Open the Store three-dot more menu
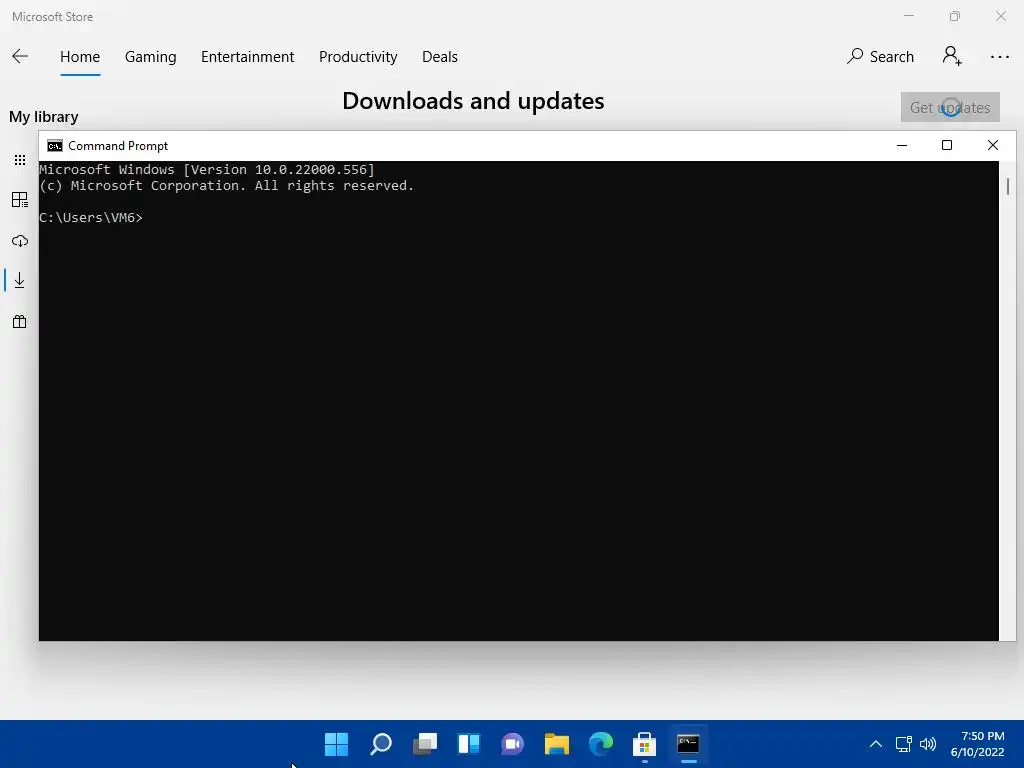This screenshot has height=768, width=1024. pyautogui.click(x=999, y=57)
